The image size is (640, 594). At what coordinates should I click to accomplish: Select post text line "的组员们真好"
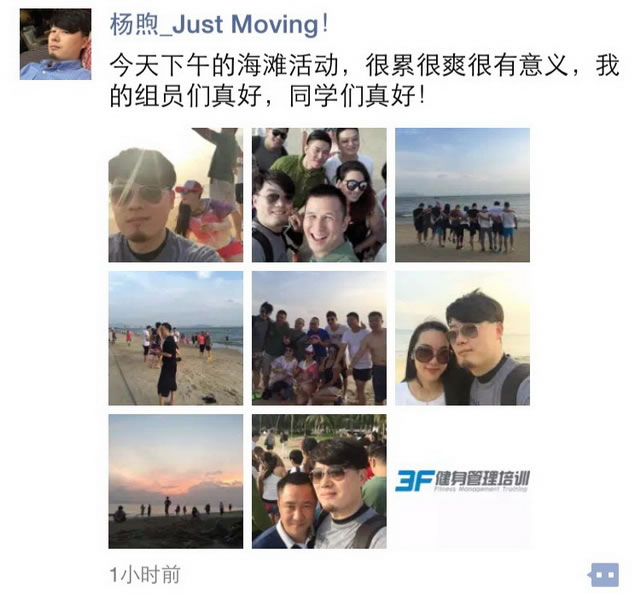[x=186, y=96]
